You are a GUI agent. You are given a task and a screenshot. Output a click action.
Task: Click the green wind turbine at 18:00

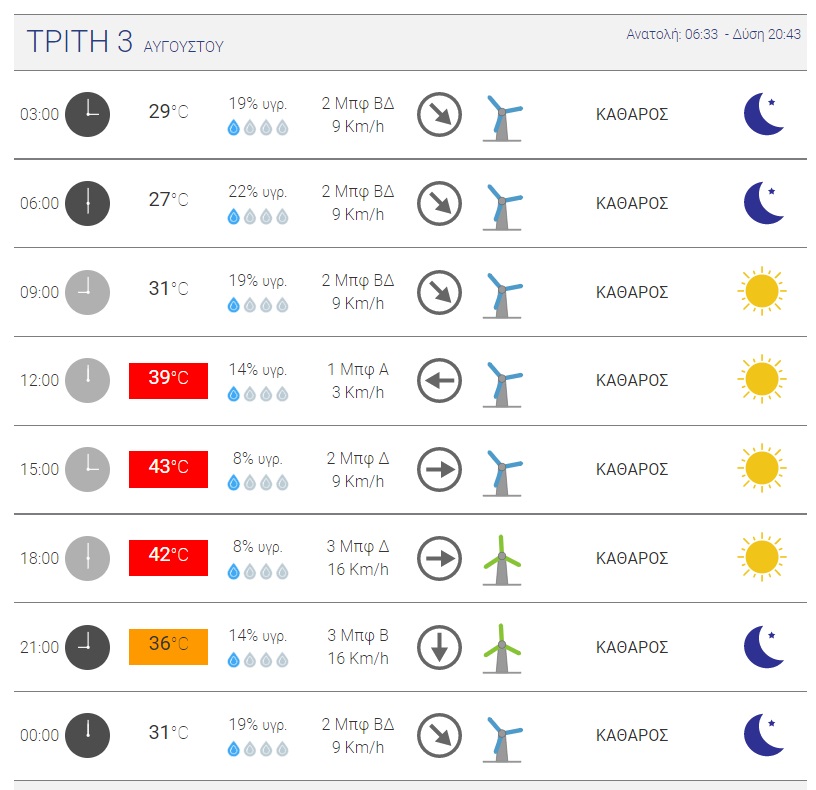coord(502,560)
